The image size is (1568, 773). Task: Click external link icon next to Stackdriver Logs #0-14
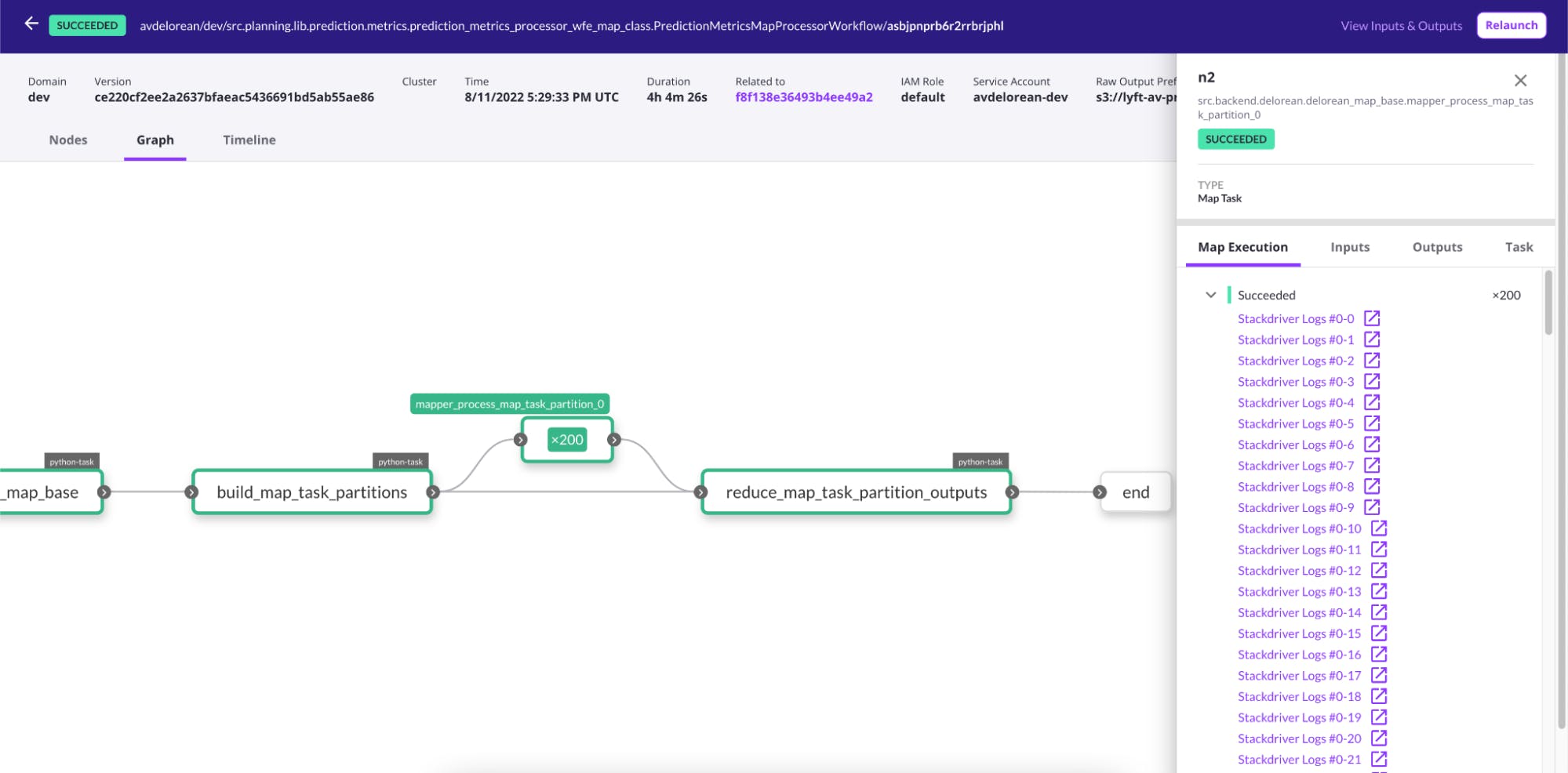click(1378, 612)
